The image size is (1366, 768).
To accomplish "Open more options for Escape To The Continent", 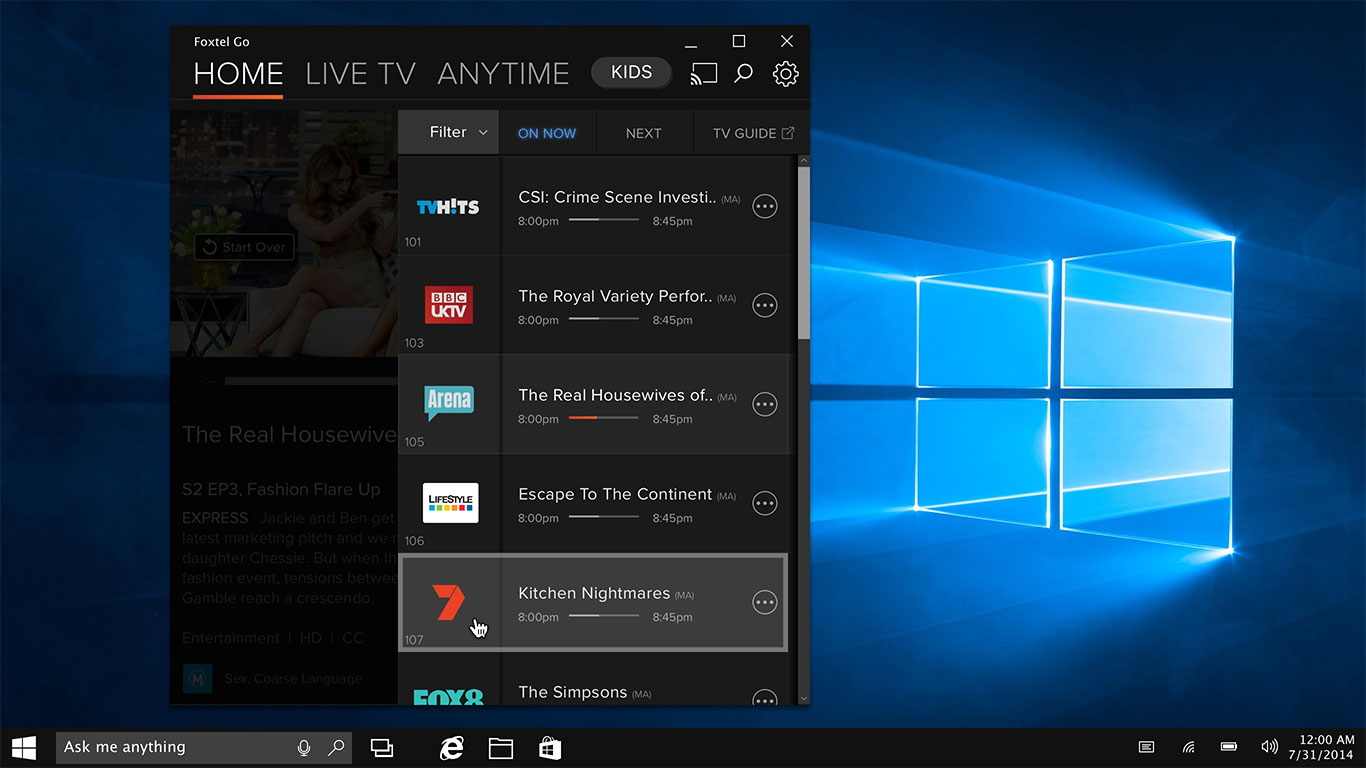I will [765, 503].
